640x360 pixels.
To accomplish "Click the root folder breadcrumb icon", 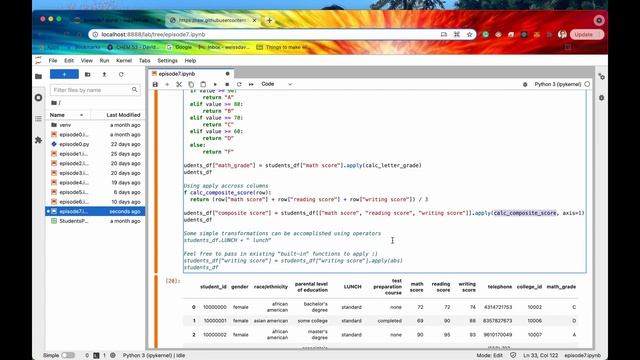I will point(54,103).
